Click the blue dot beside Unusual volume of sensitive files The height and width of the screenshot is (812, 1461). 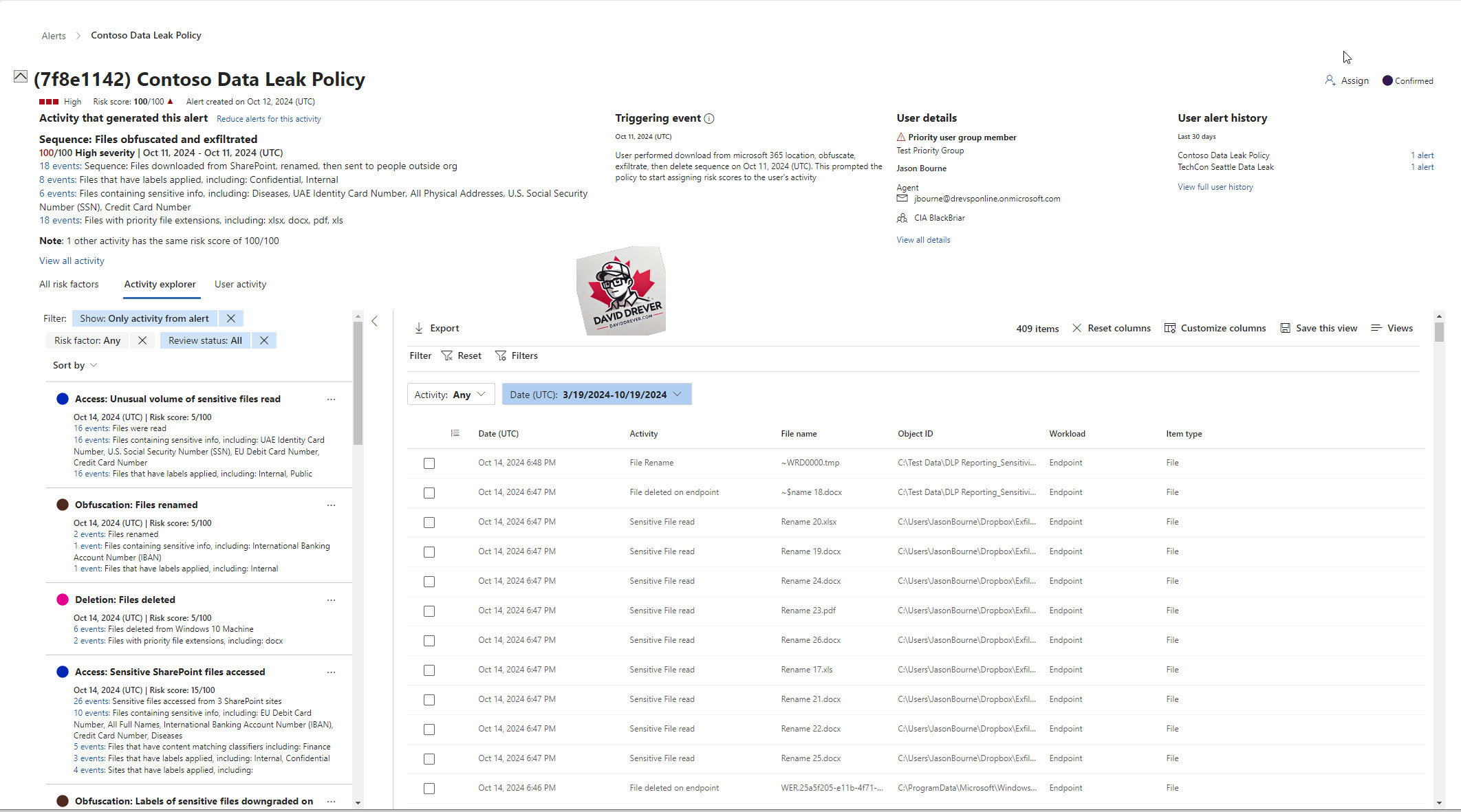[63, 399]
